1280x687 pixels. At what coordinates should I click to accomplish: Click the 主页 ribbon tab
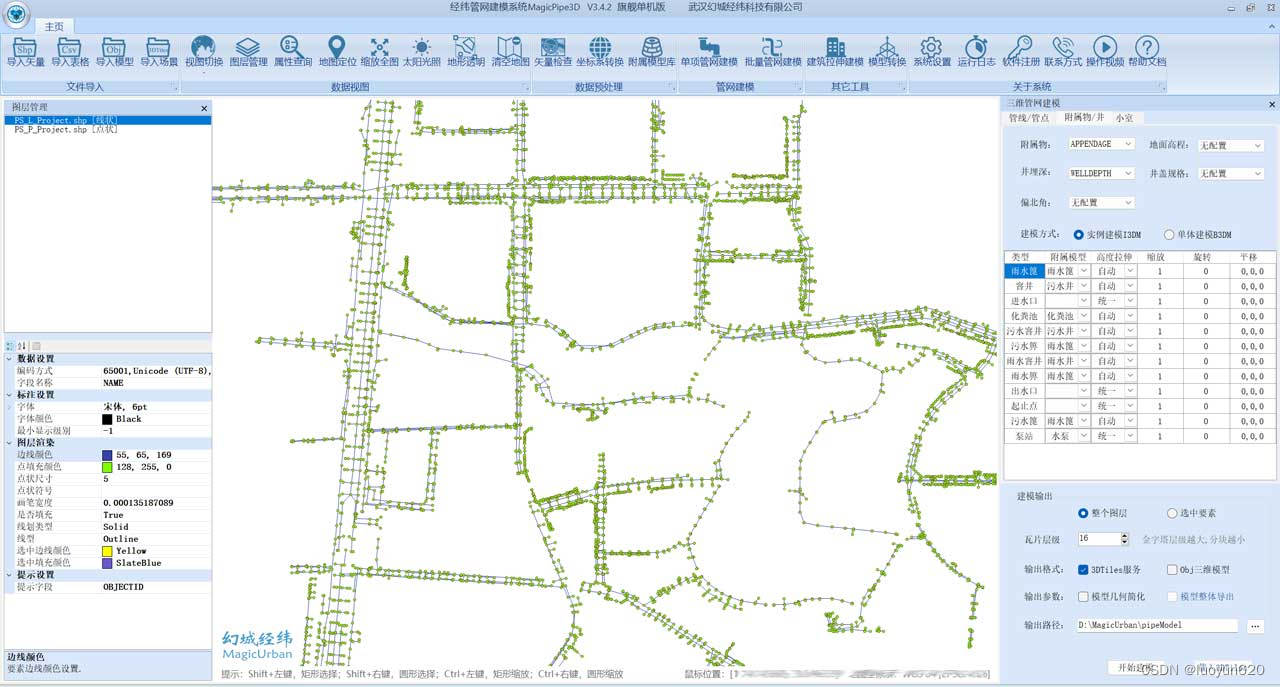click(x=54, y=26)
